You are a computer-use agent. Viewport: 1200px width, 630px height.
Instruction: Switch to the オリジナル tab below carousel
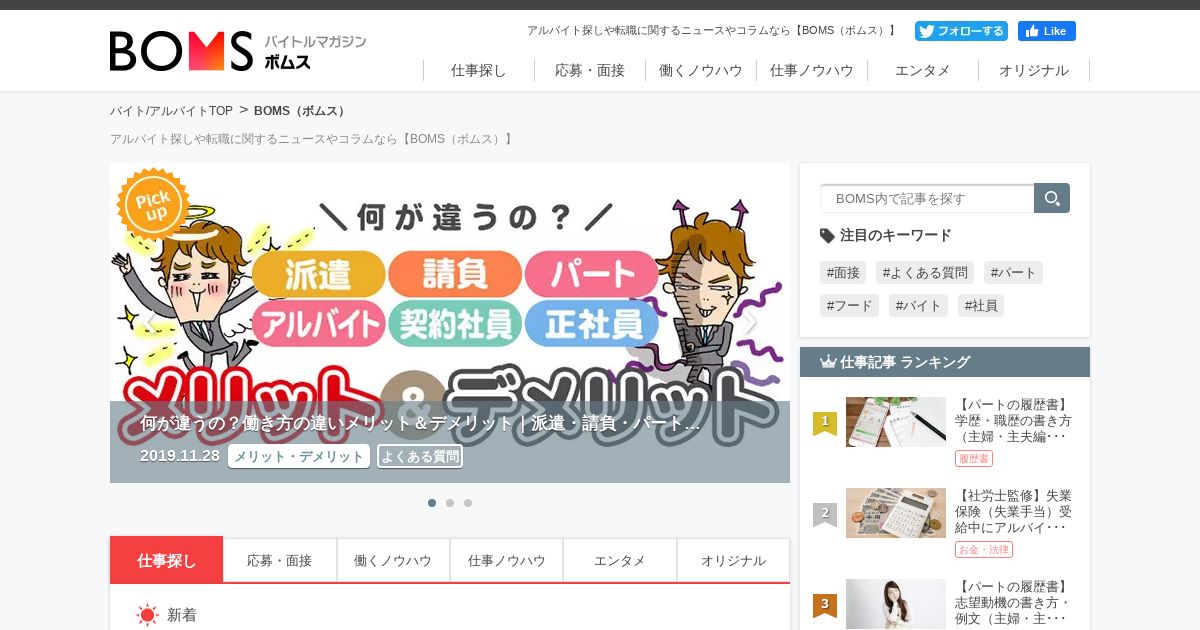pos(733,560)
